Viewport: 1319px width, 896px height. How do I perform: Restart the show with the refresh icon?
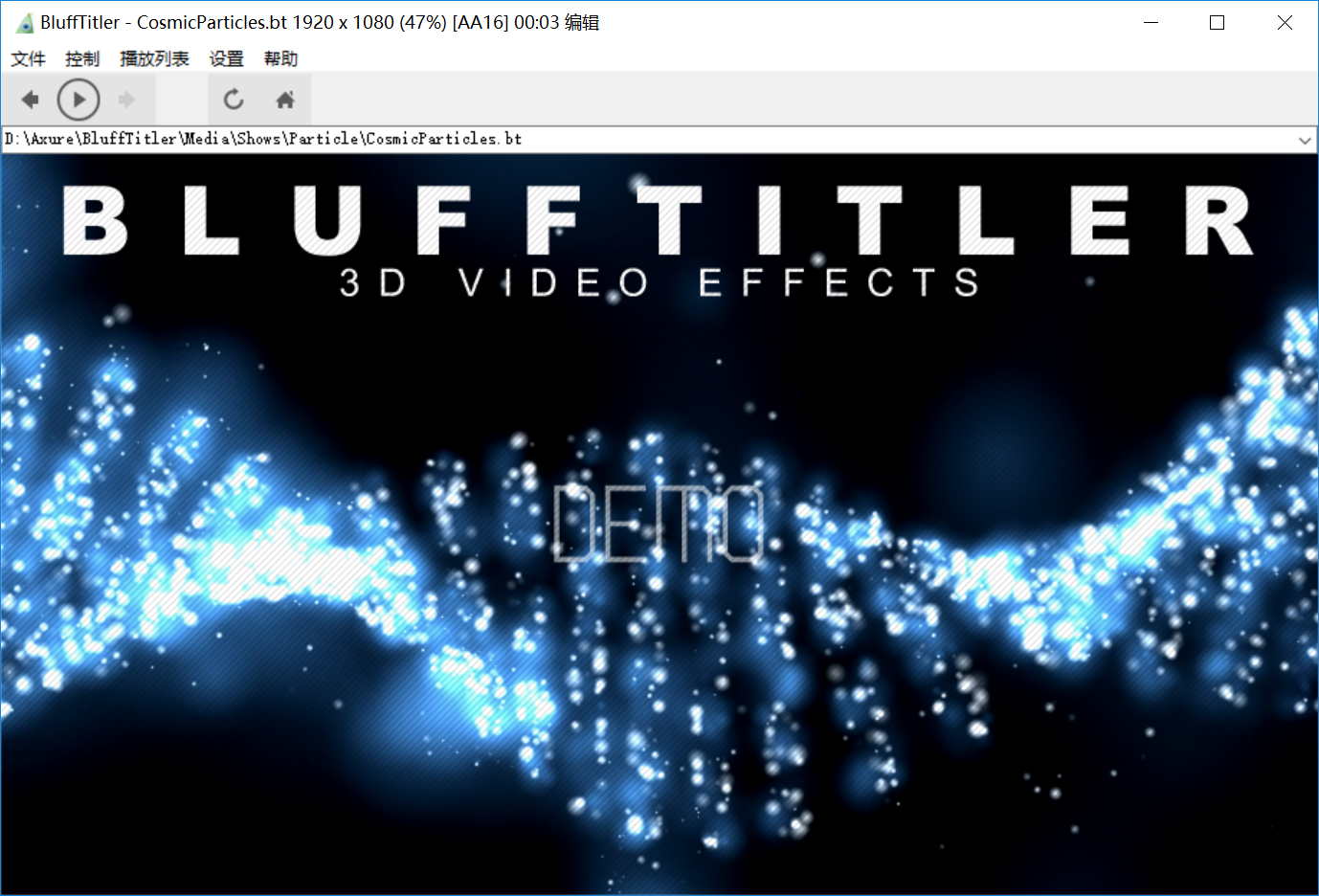233,99
